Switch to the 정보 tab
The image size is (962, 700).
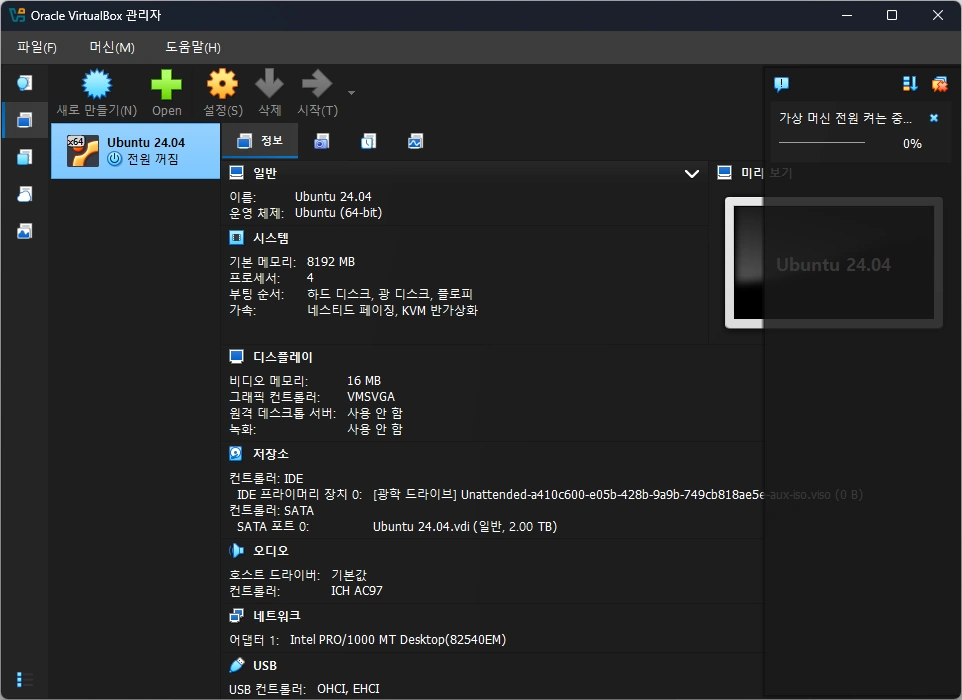[260, 141]
